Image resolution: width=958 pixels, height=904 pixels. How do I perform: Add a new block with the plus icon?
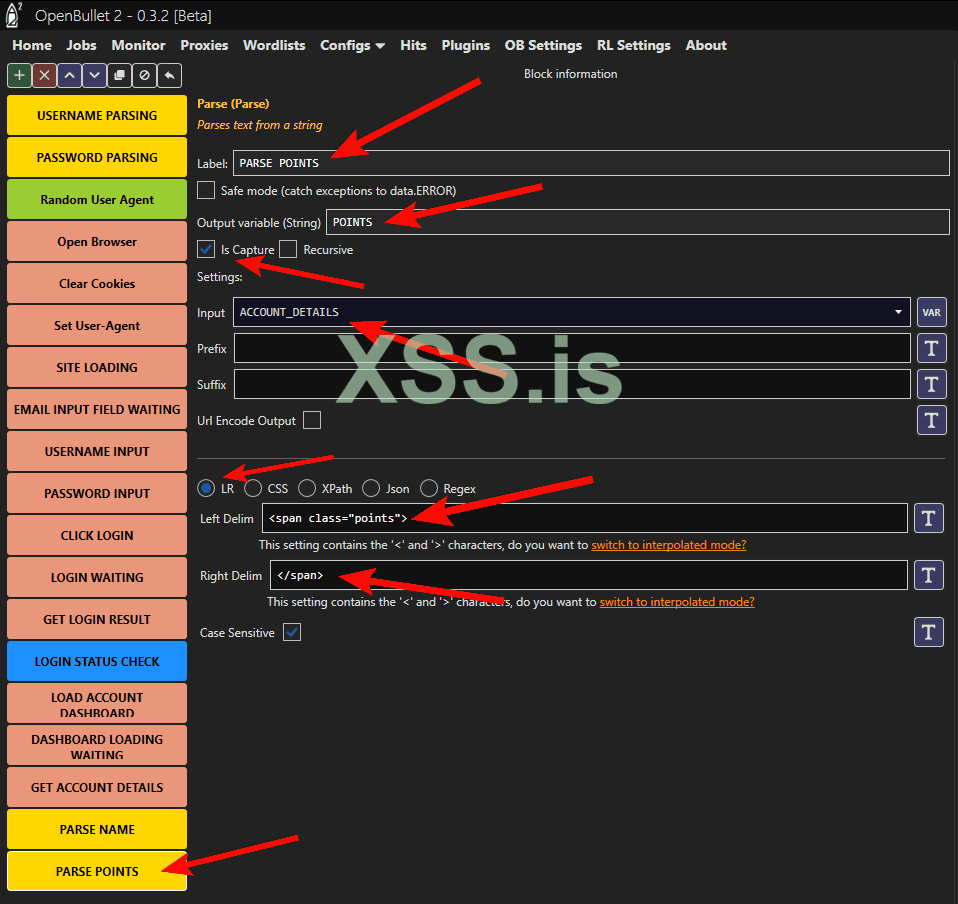(x=20, y=76)
